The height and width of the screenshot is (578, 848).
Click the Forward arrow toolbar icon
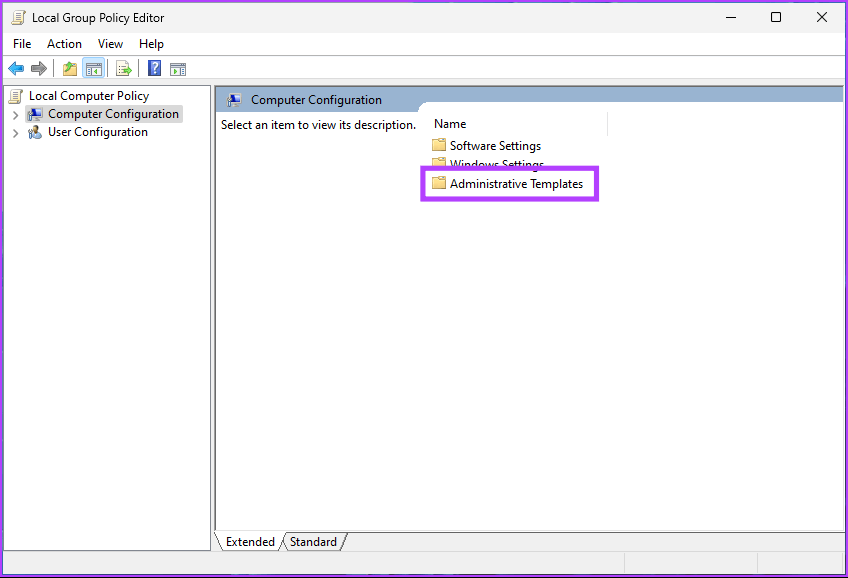point(39,69)
